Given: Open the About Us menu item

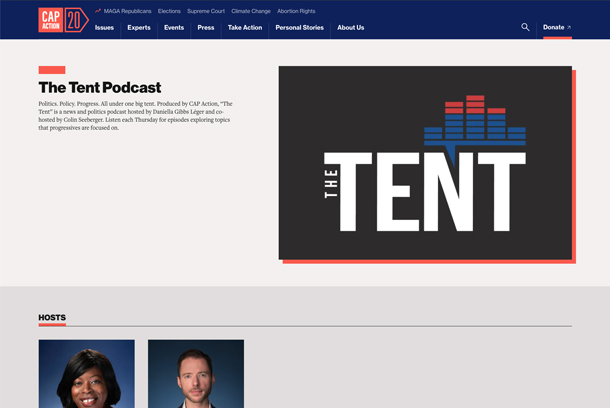Looking at the screenshot, I should point(351,28).
